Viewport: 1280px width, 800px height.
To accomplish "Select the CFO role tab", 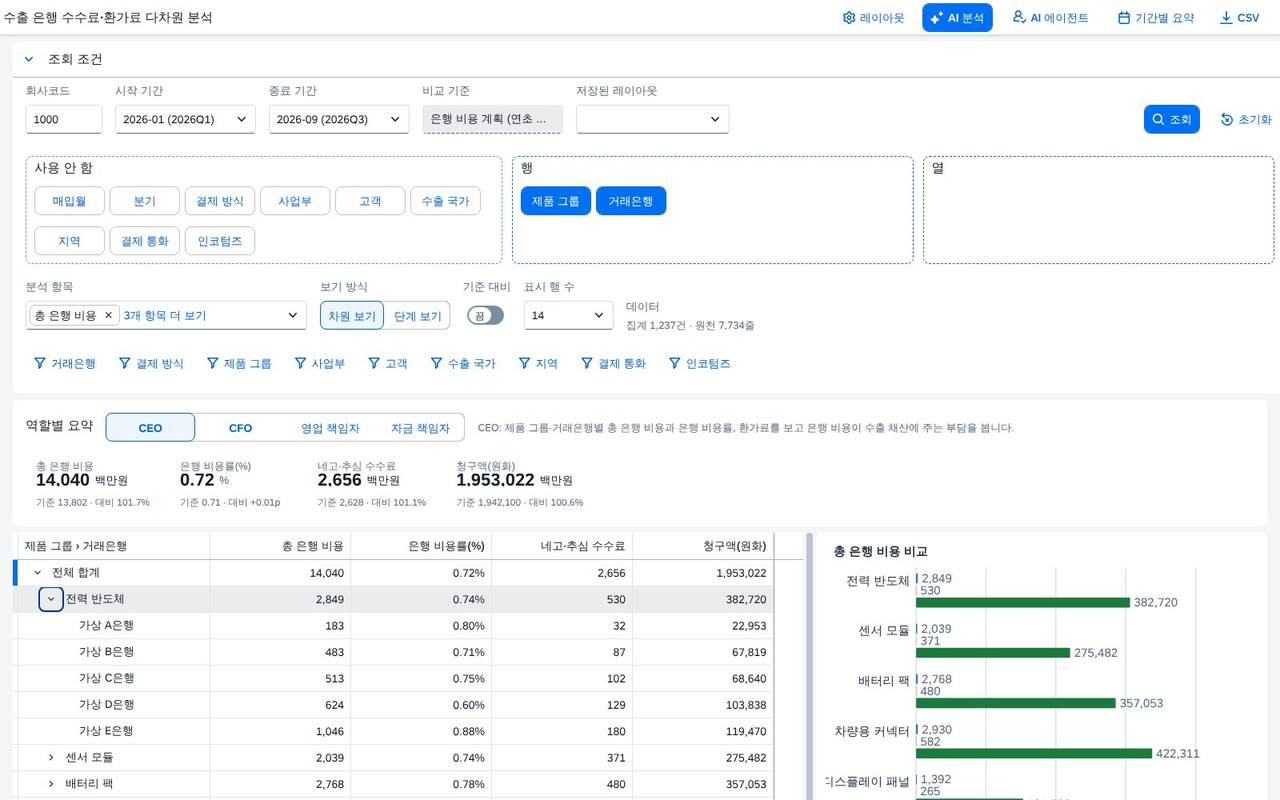I will pos(240,428).
